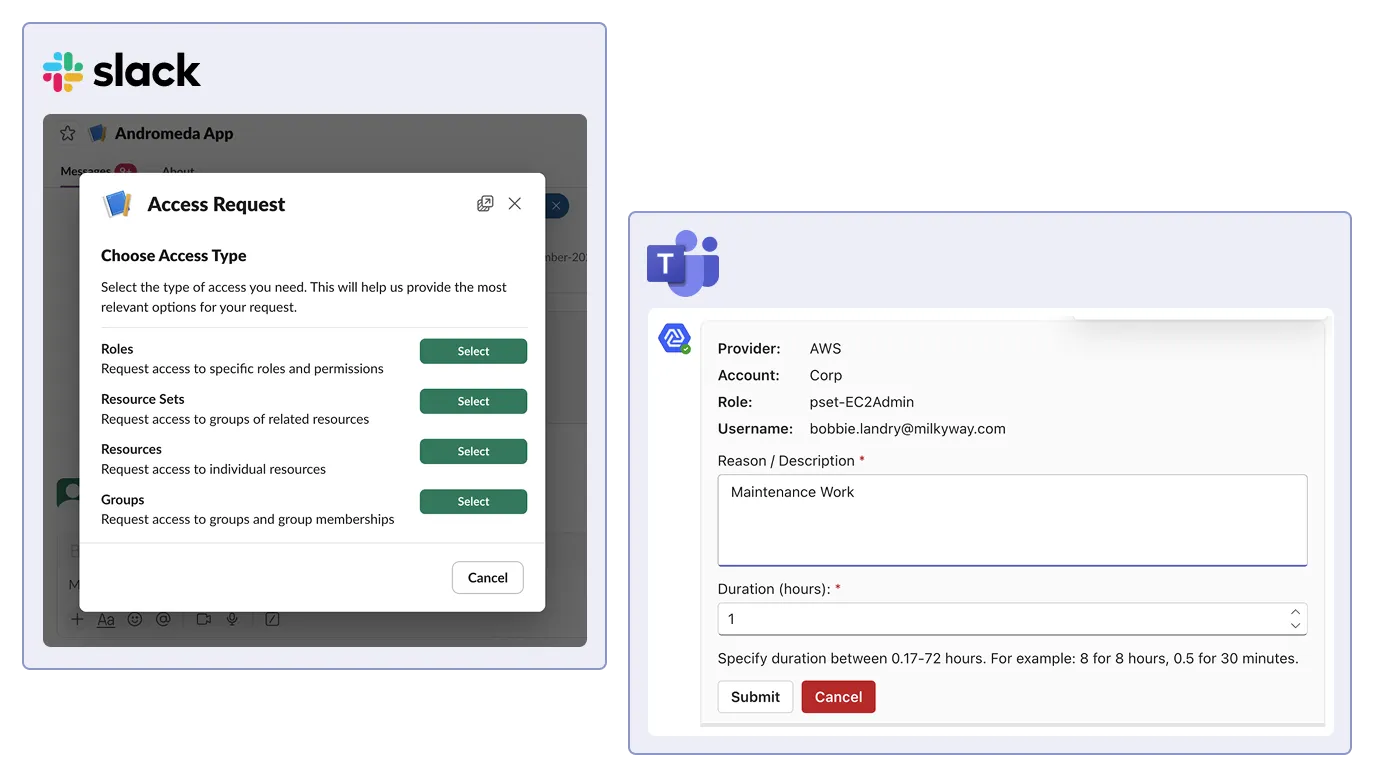Click the video clip icon in Slack composer
This screenshot has width=1374, height=777.
click(x=204, y=619)
